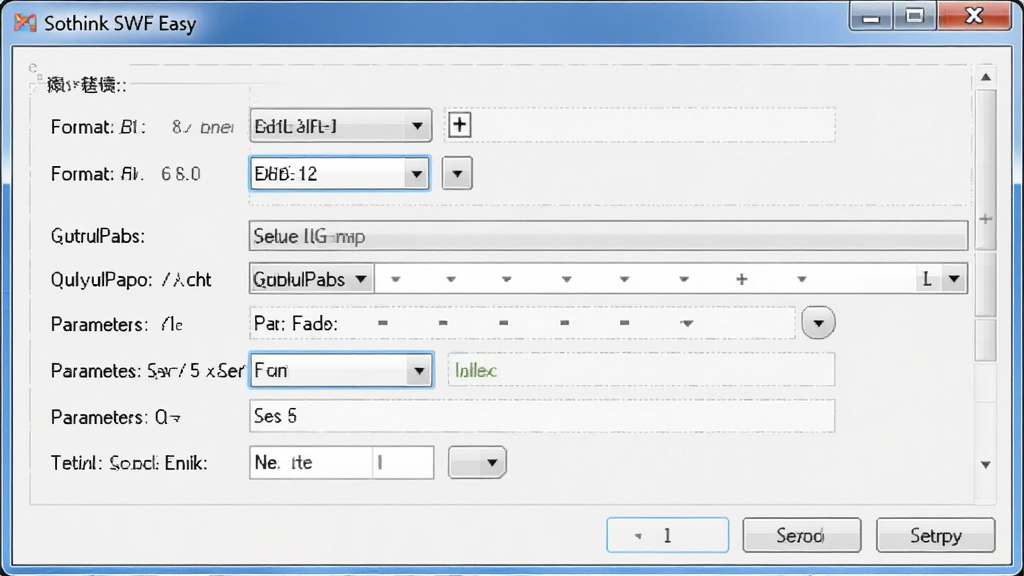The image size is (1024, 576).
Task: Click the '1' button at the bottom
Action: point(667,536)
